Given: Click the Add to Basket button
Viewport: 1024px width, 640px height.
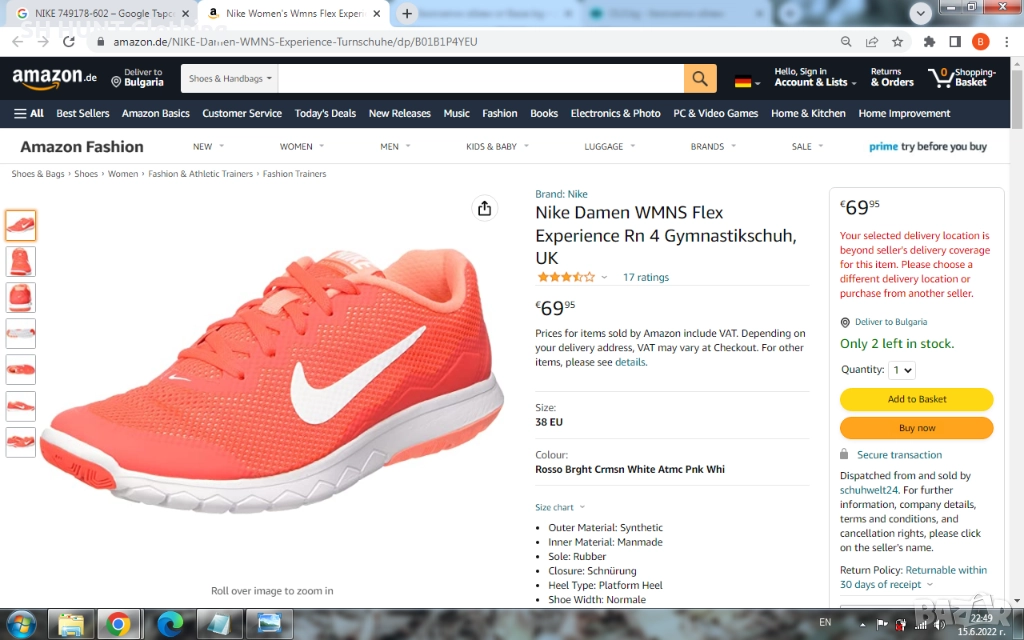Looking at the screenshot, I should click(x=916, y=399).
